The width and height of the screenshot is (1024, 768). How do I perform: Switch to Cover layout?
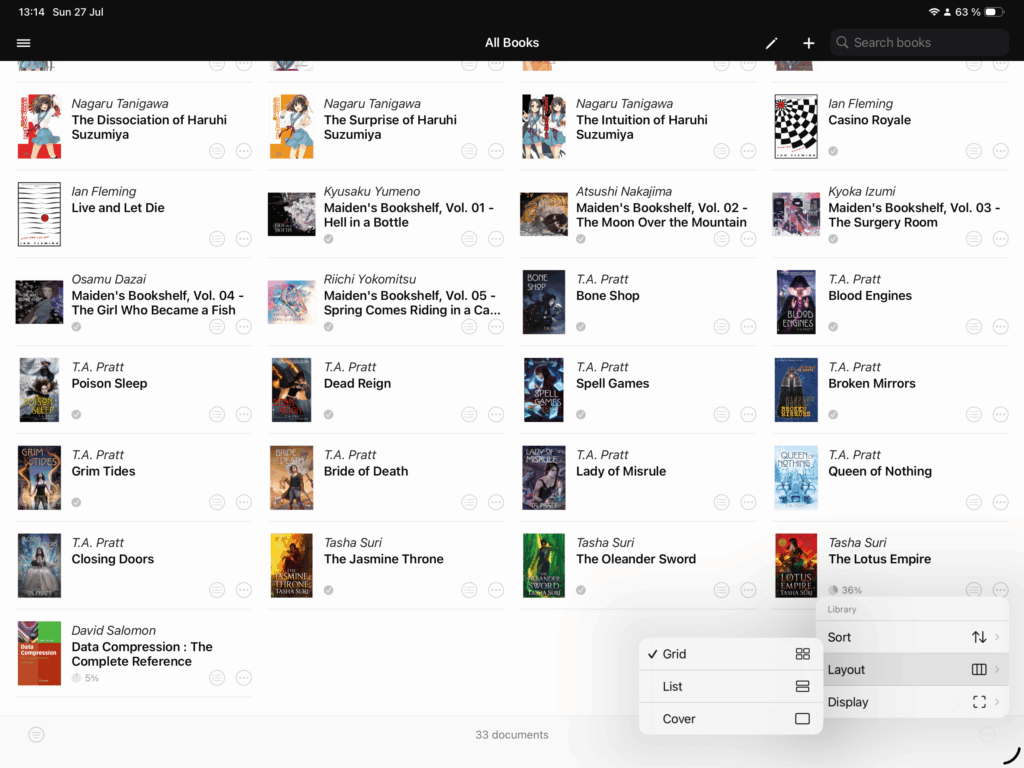click(730, 718)
